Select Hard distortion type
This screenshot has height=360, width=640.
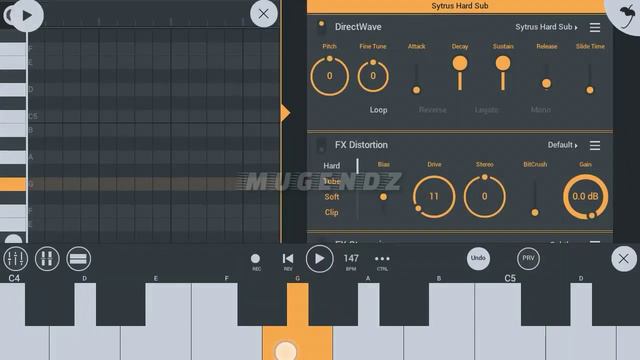331,166
